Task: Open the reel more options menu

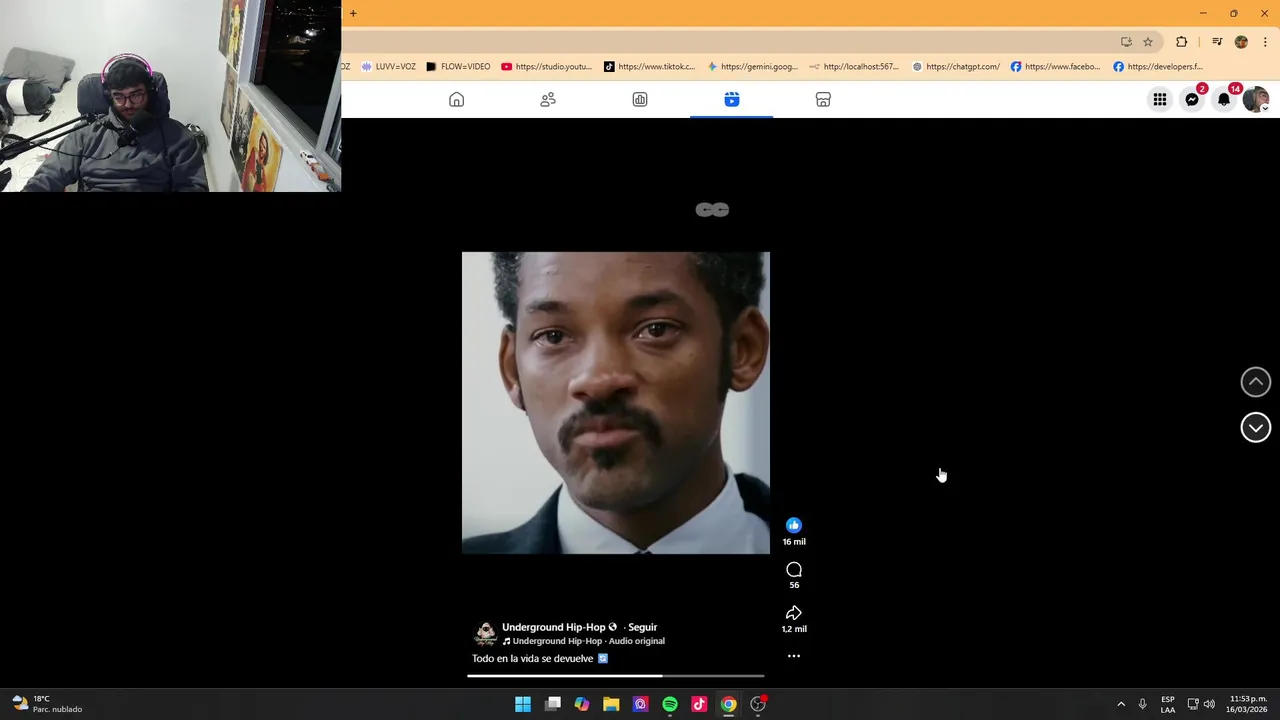Action: [x=794, y=656]
